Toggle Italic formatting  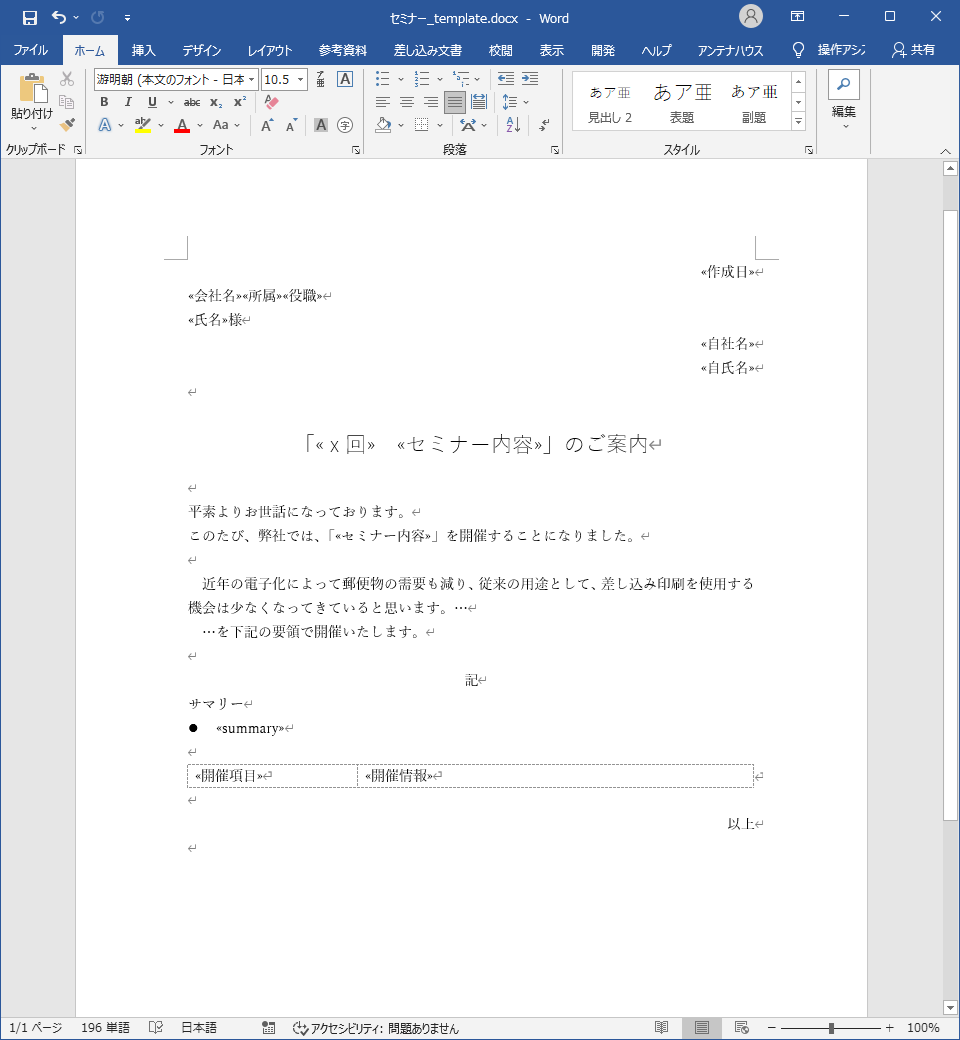click(x=128, y=102)
